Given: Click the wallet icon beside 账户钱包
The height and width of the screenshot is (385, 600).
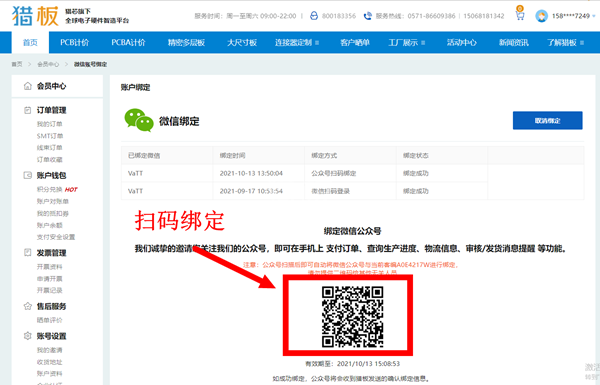Looking at the screenshot, I should click(28, 175).
